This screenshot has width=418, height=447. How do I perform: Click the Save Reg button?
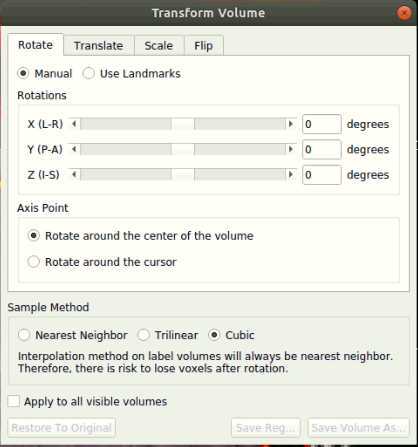point(266,428)
